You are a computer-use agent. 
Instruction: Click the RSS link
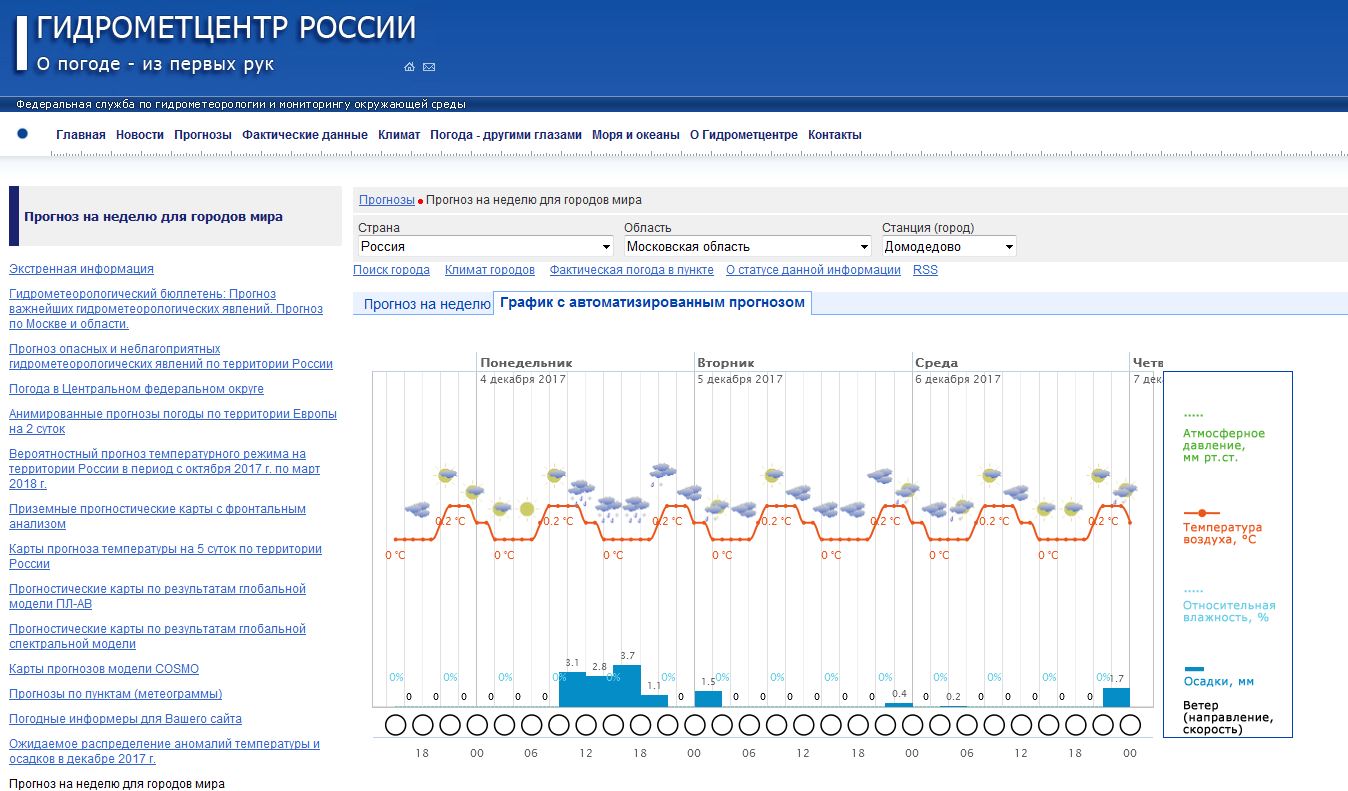(925, 270)
